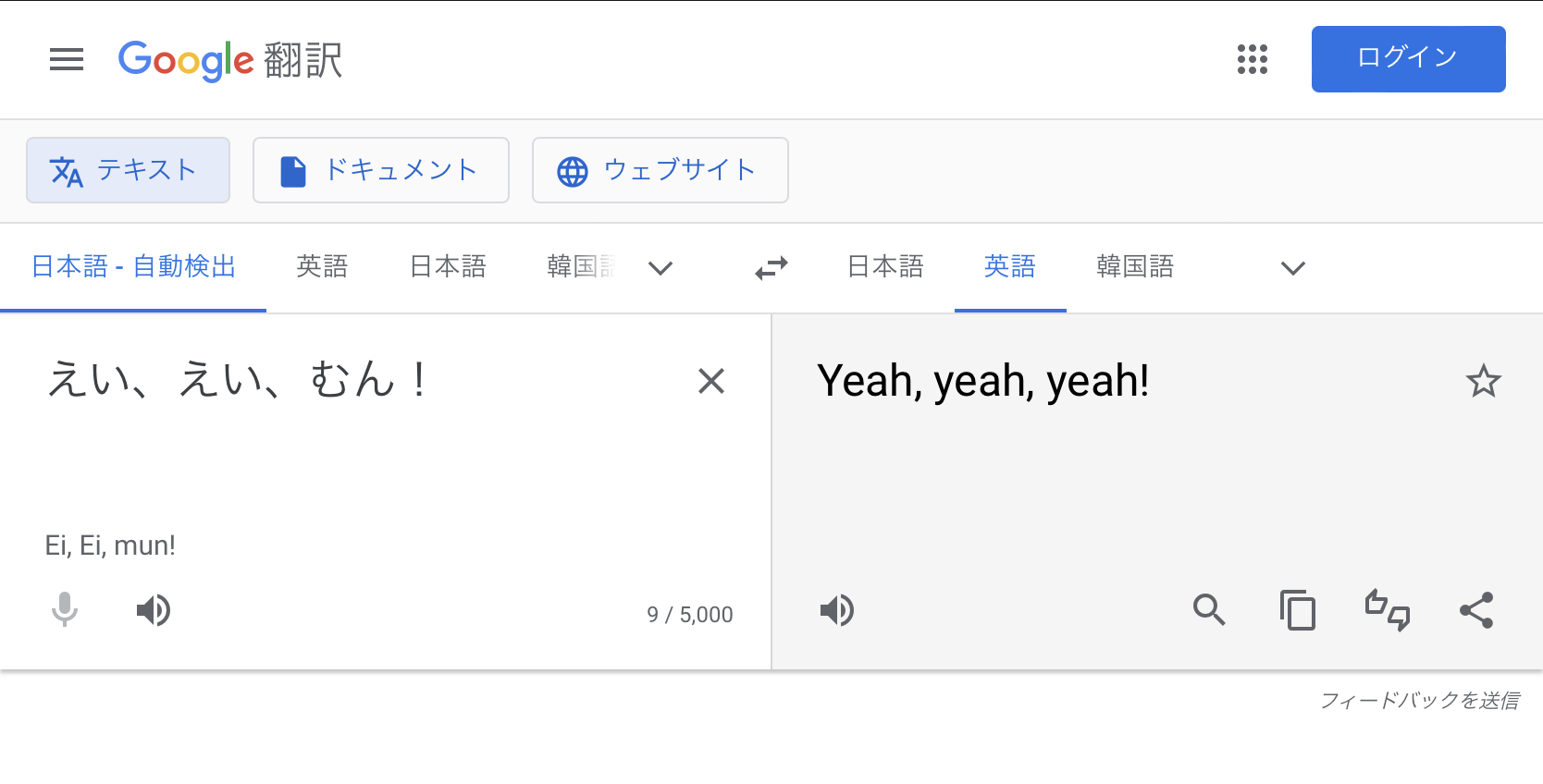1543x784 pixels.
Task: Clear the source text
Action: [710, 381]
